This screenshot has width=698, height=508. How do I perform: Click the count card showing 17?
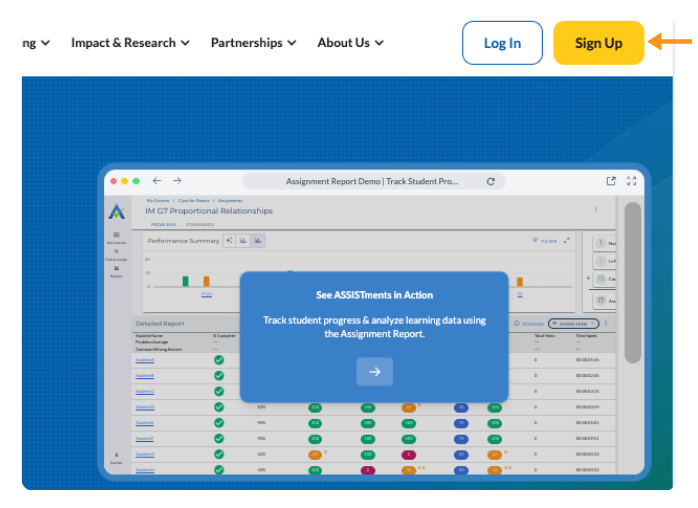coord(605,301)
